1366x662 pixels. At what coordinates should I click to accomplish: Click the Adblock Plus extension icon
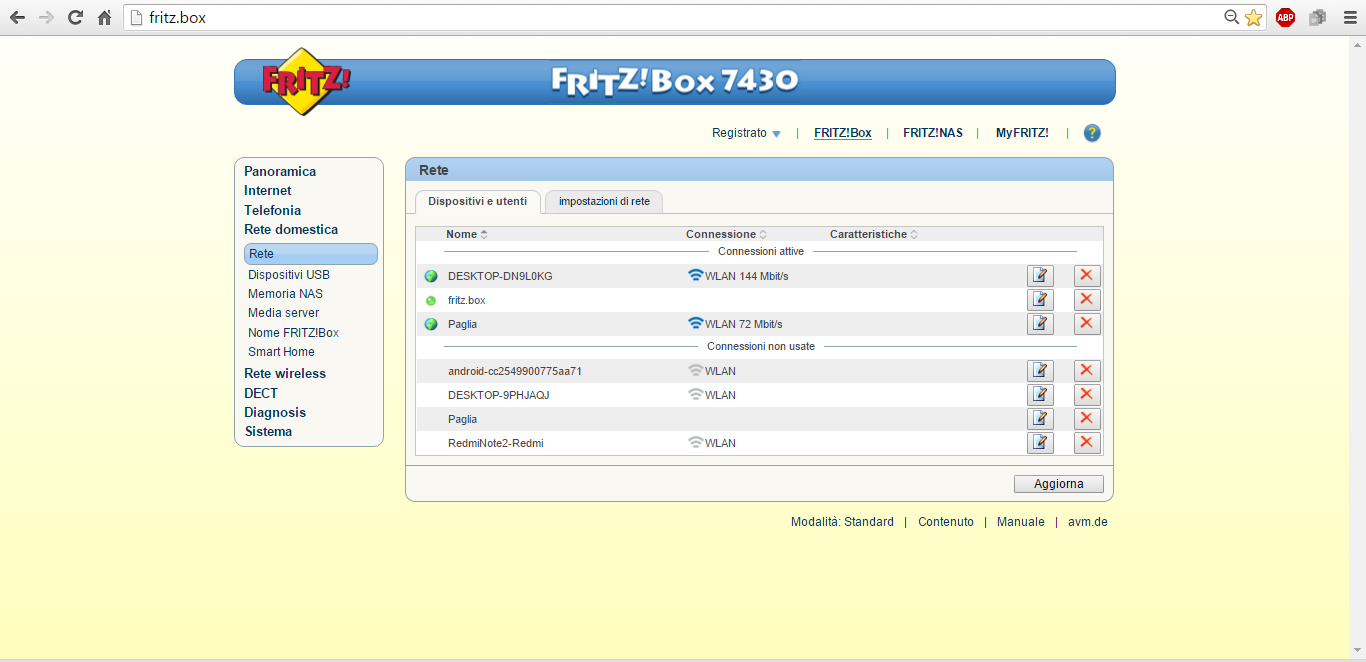(1285, 17)
